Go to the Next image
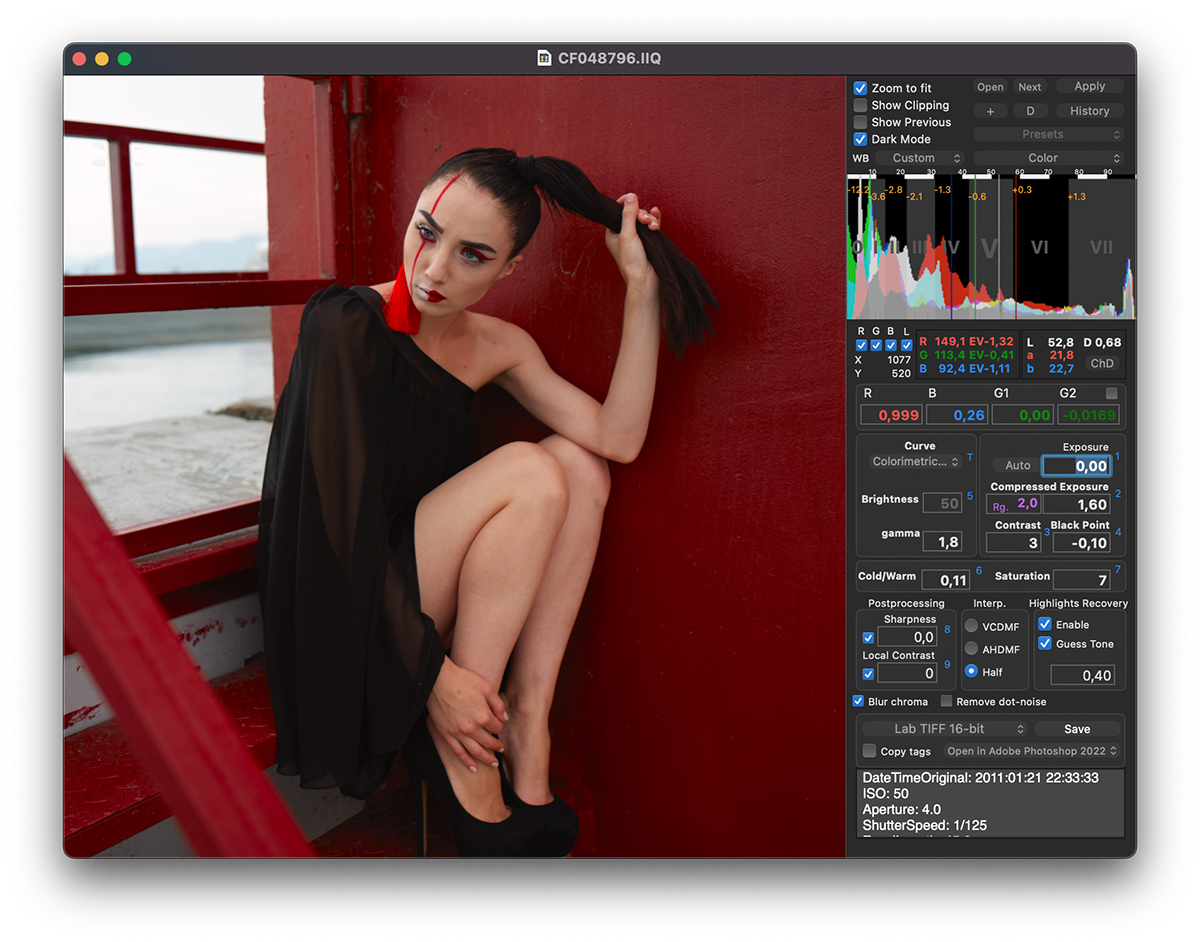The image size is (1200, 942). 1030,87
